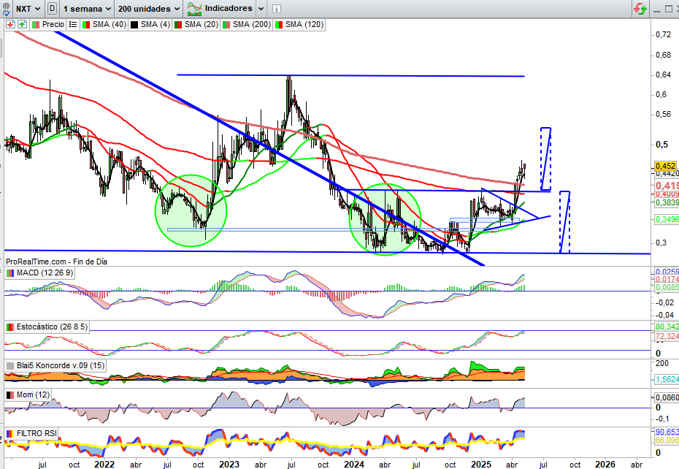Open the 1 semana timeframe dropdown
This screenshot has height=469, width=679.
(x=87, y=9)
